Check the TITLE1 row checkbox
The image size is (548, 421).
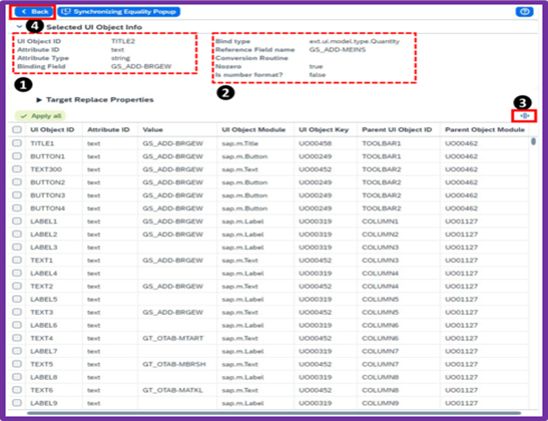(x=17, y=143)
